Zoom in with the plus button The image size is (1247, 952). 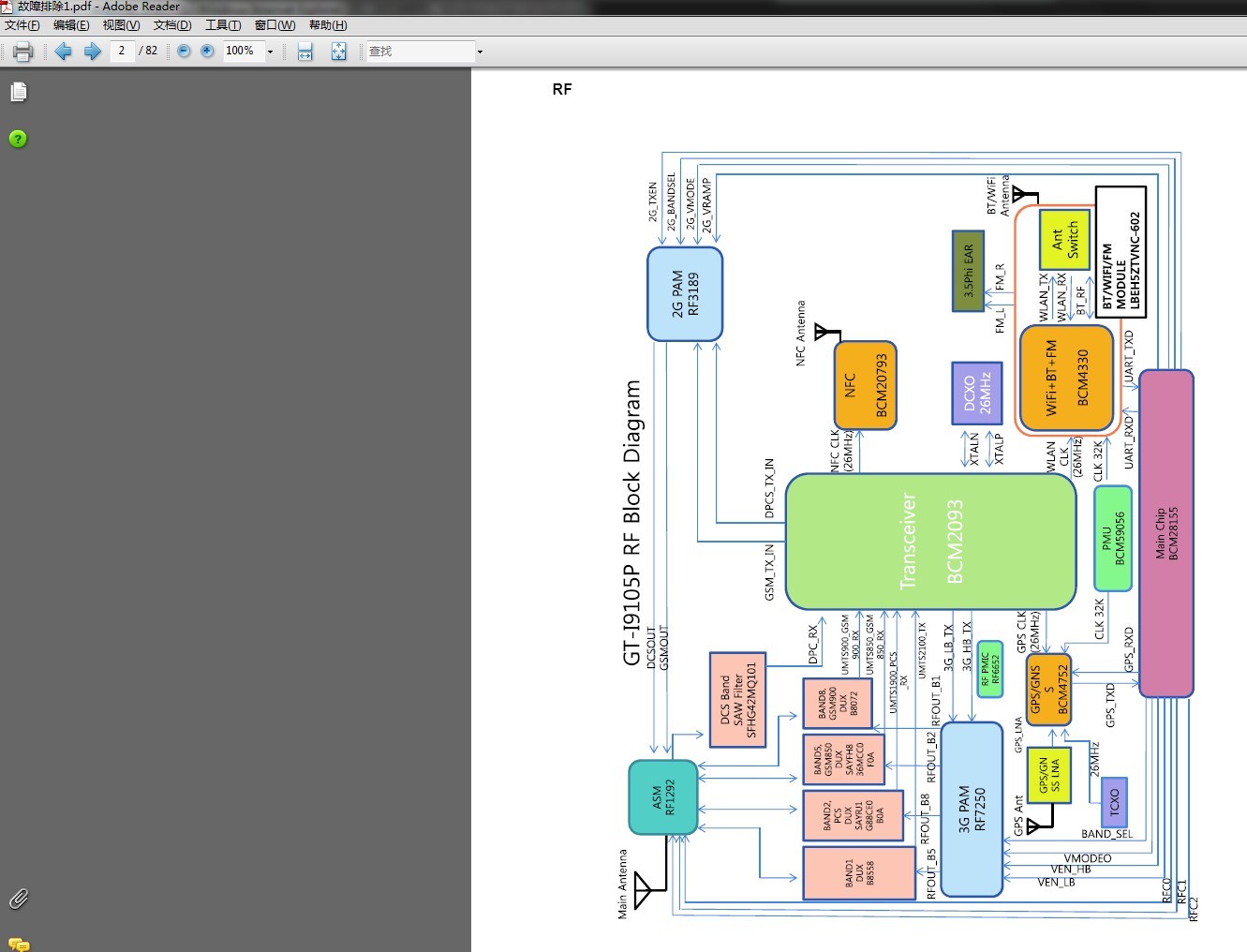207,52
